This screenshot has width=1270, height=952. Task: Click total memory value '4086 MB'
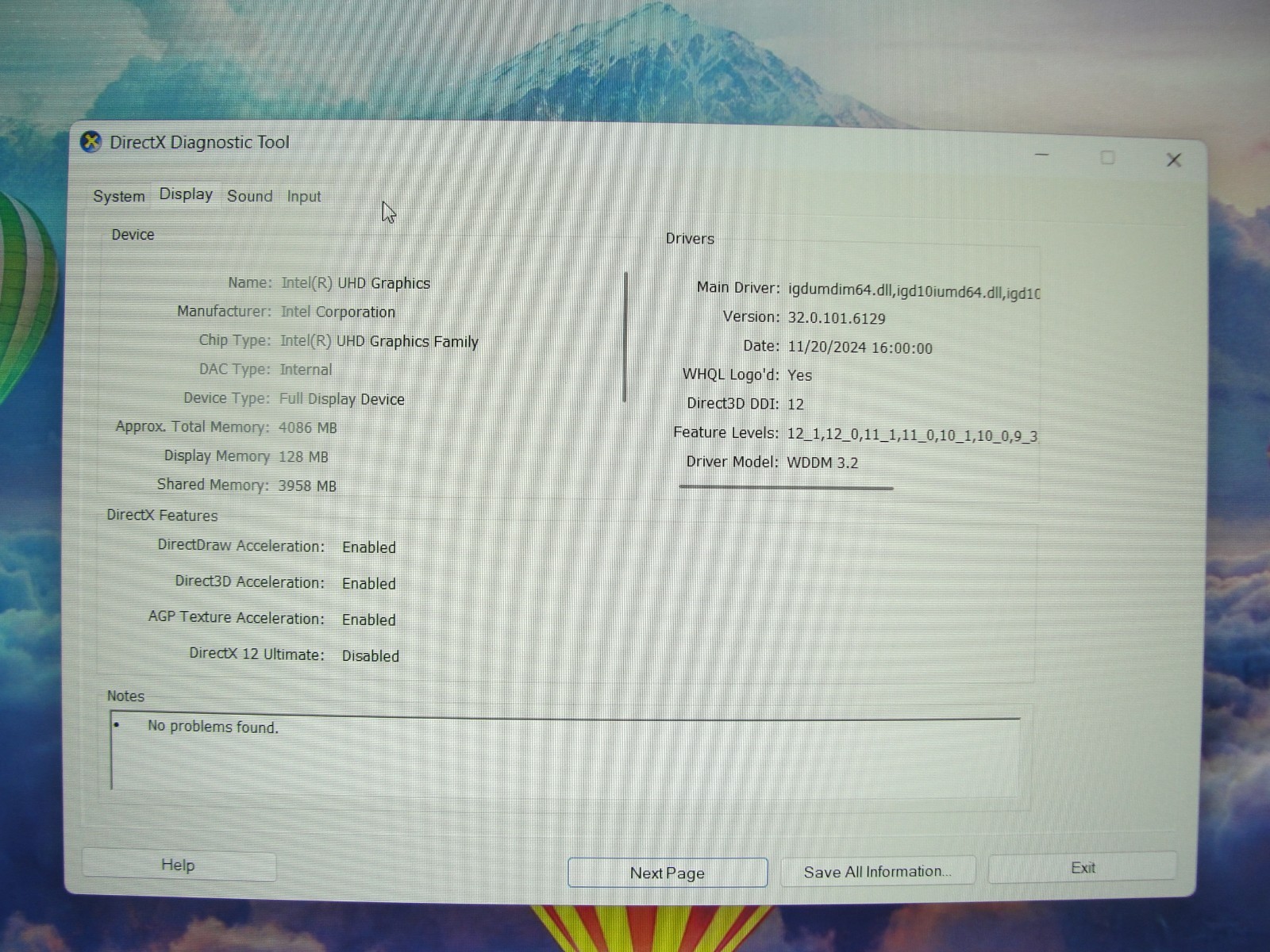coord(307,428)
